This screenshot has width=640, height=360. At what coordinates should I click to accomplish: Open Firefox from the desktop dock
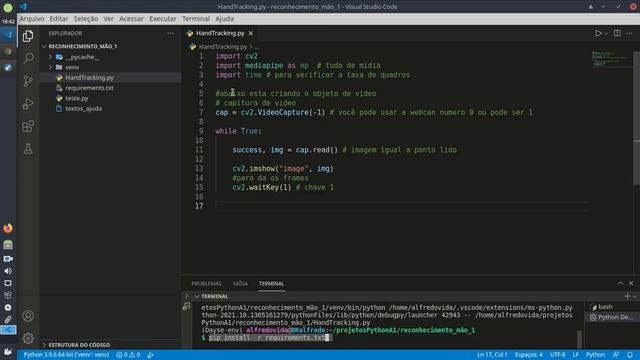click(8, 229)
